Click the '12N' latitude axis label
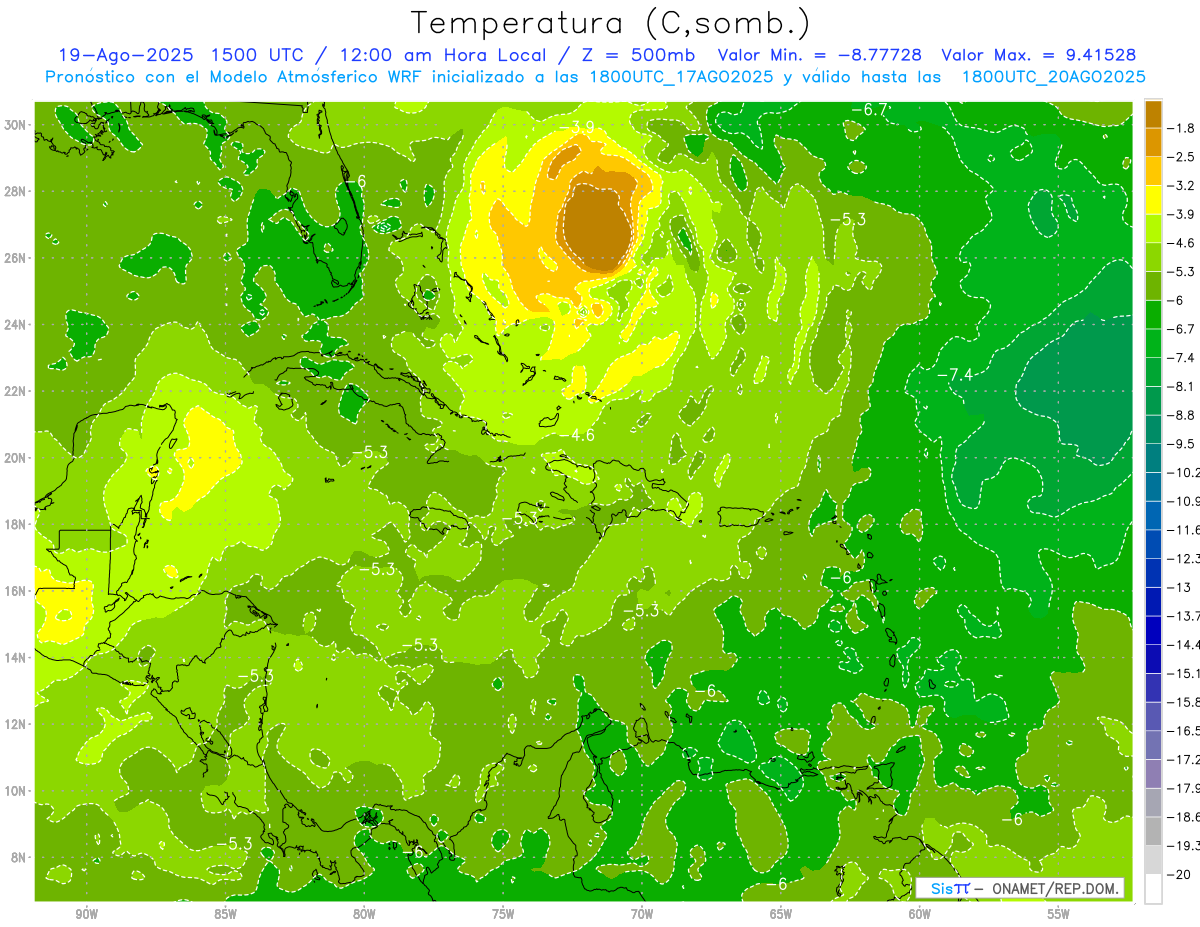The width and height of the screenshot is (1200, 927). [x=14, y=724]
